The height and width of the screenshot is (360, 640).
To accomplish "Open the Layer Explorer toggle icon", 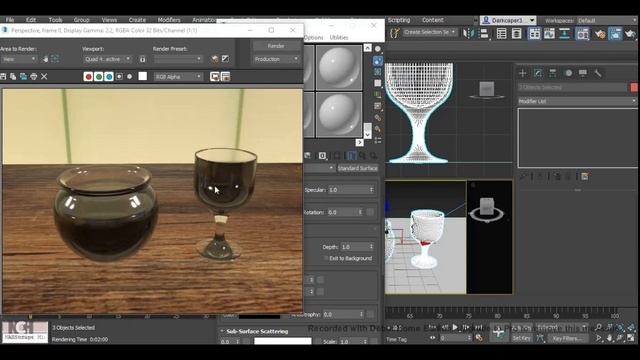I will (517, 33).
